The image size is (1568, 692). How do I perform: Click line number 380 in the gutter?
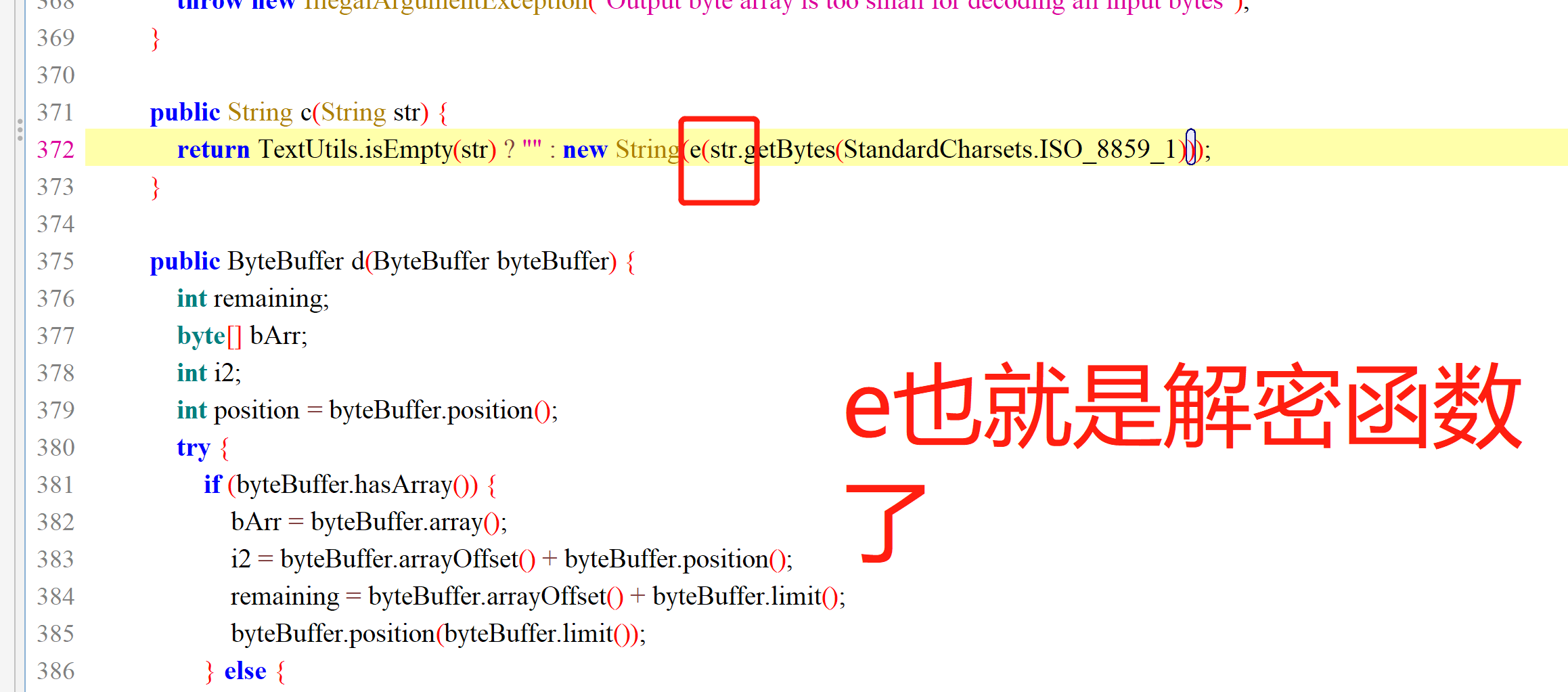tap(55, 448)
